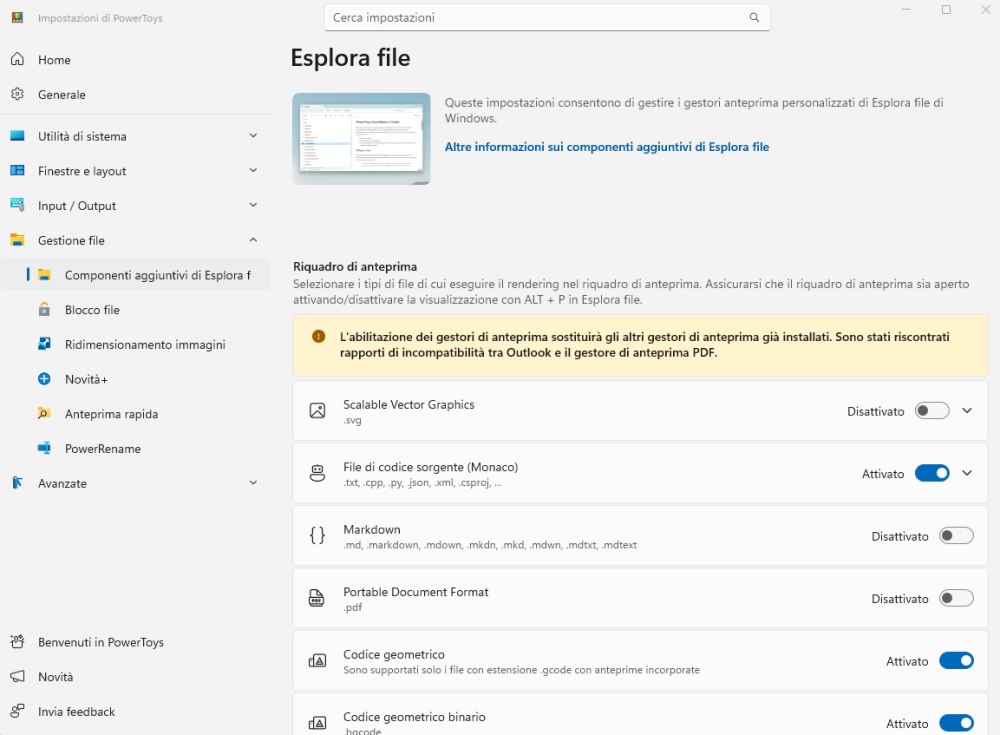This screenshot has height=735, width=1000.
Task: Disable the Codice geometrico toggle
Action: tap(956, 661)
